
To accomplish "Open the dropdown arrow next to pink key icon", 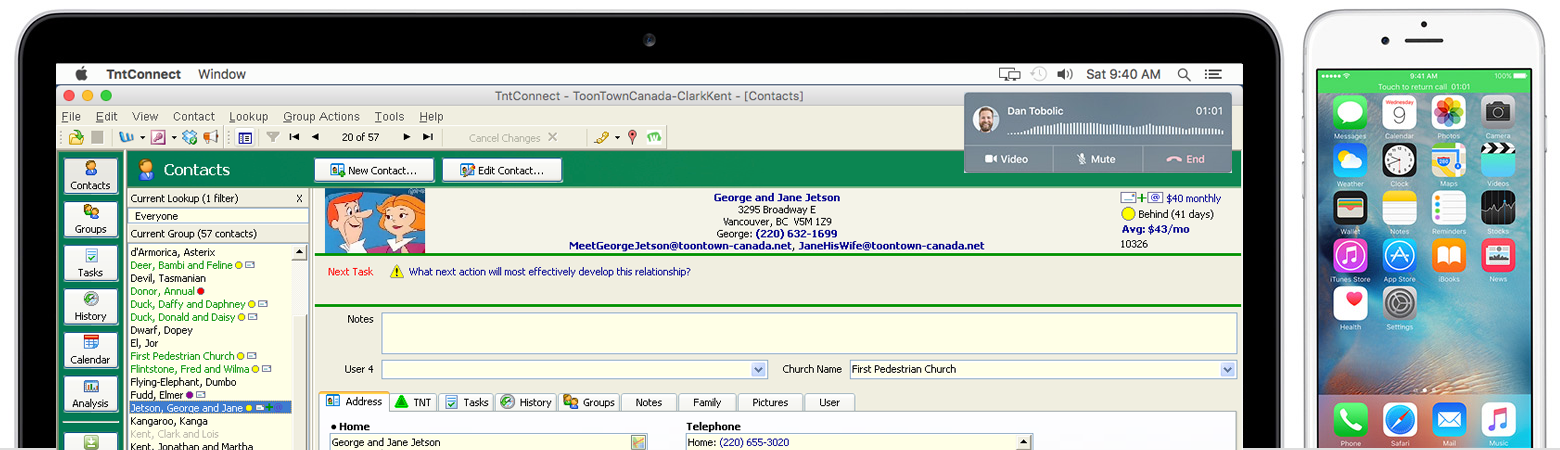I will pyautogui.click(x=175, y=138).
